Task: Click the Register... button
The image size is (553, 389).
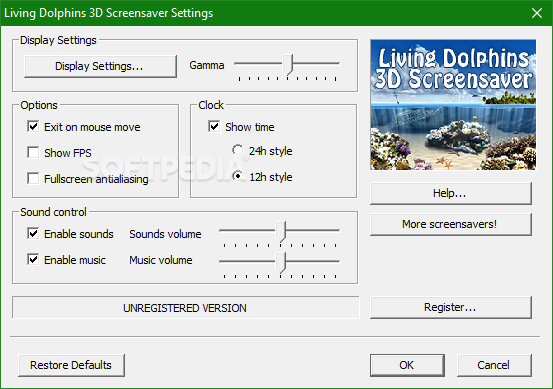Action: click(x=451, y=308)
